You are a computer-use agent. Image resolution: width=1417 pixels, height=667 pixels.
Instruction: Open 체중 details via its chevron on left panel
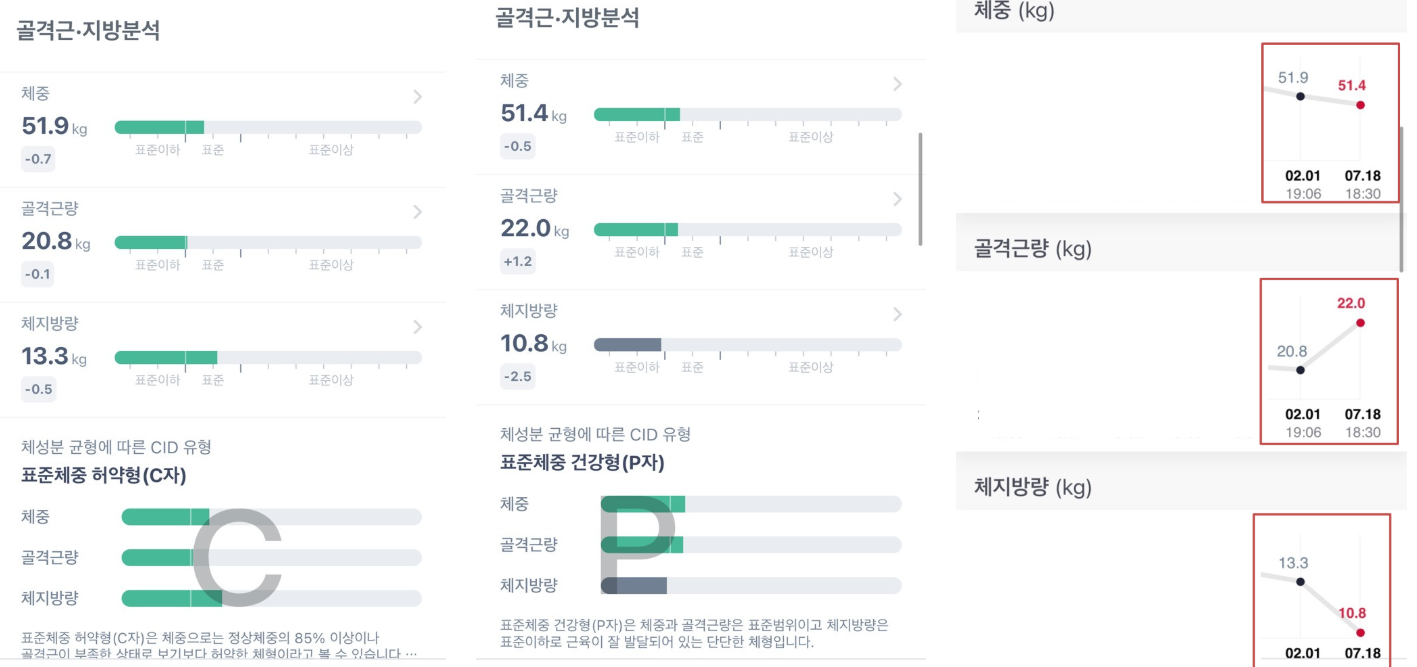click(418, 98)
